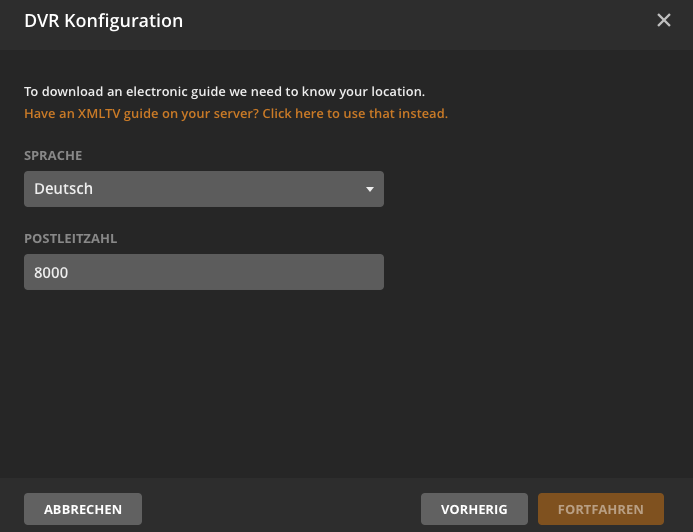Click the DVR Konfiguration title text
The image size is (693, 532).
103,20
